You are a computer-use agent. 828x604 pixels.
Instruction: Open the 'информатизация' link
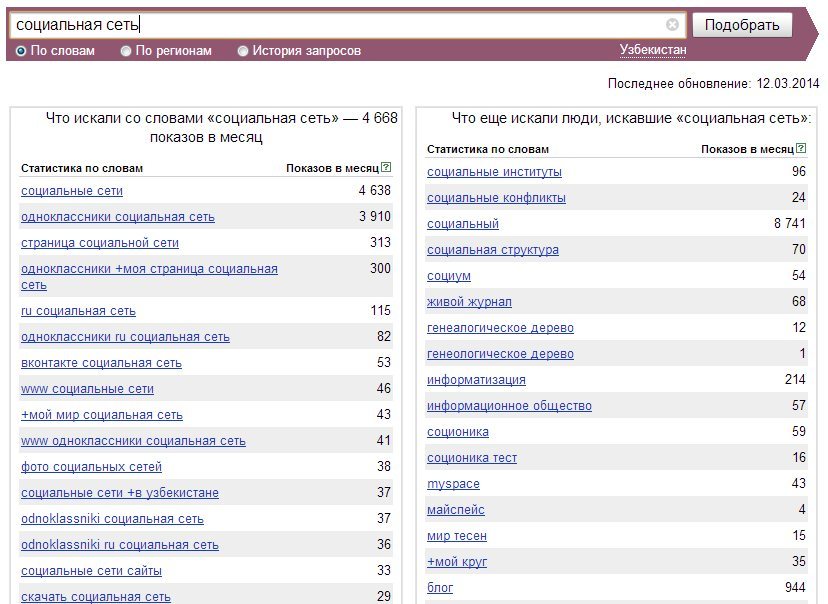476,379
